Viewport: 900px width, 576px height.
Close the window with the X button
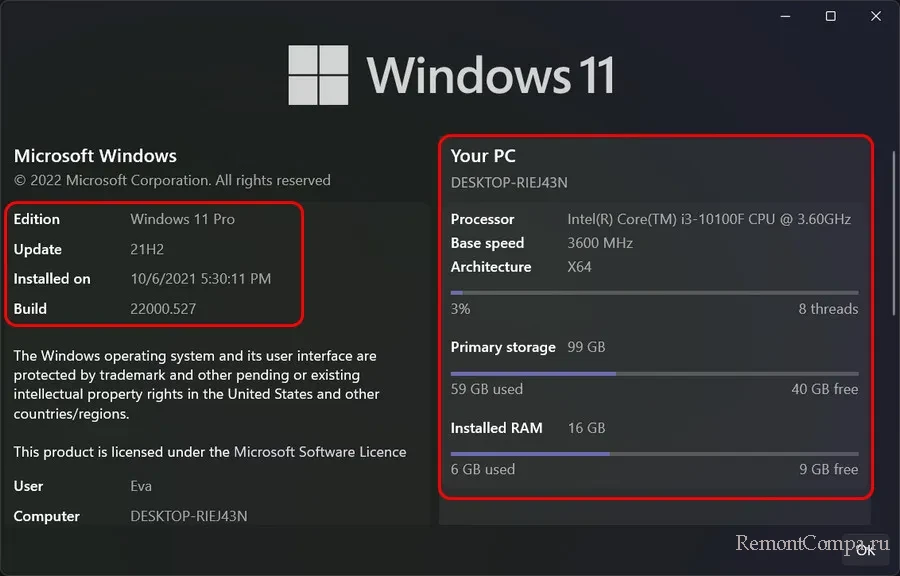click(x=875, y=16)
